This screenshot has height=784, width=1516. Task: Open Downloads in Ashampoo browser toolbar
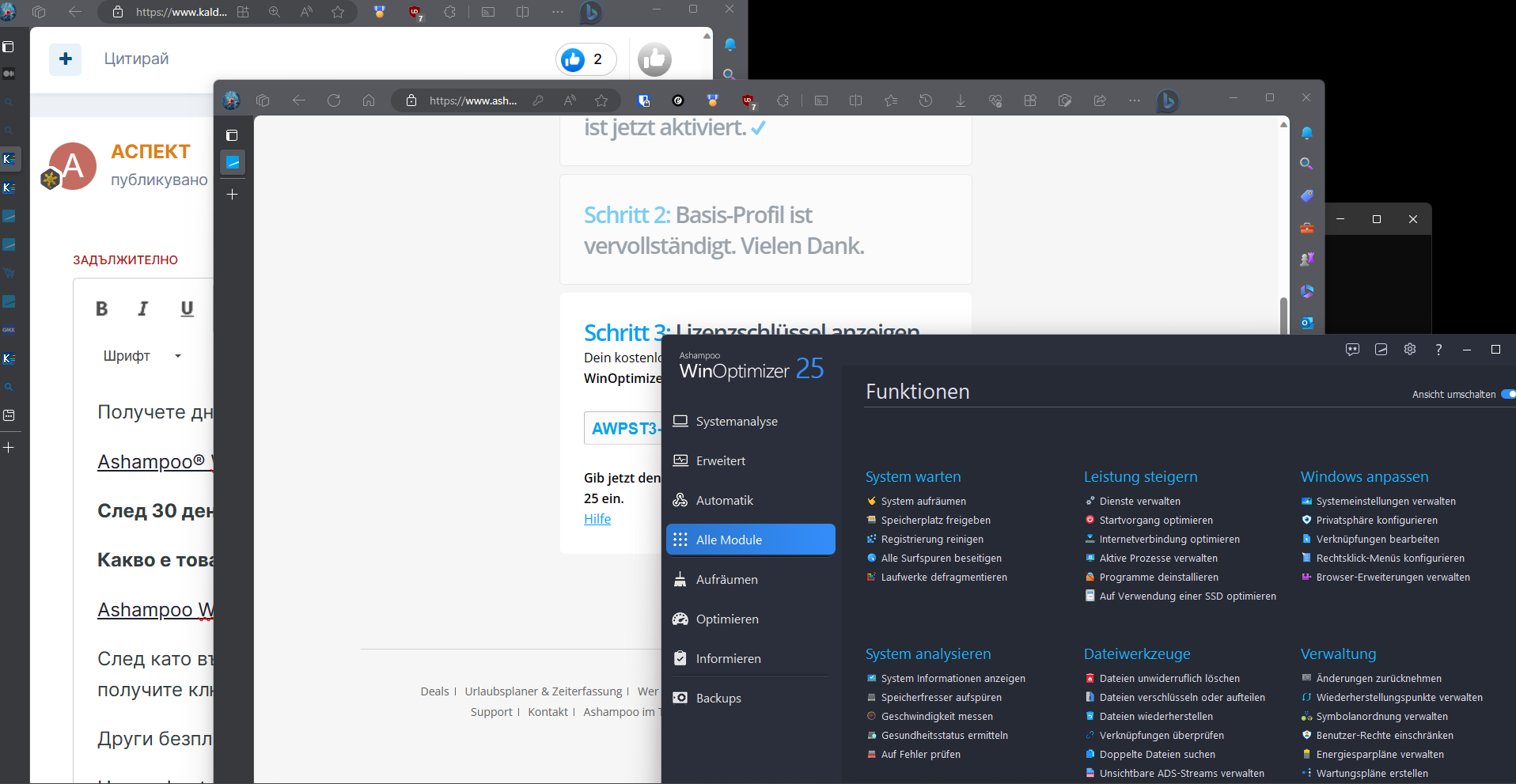coord(961,100)
